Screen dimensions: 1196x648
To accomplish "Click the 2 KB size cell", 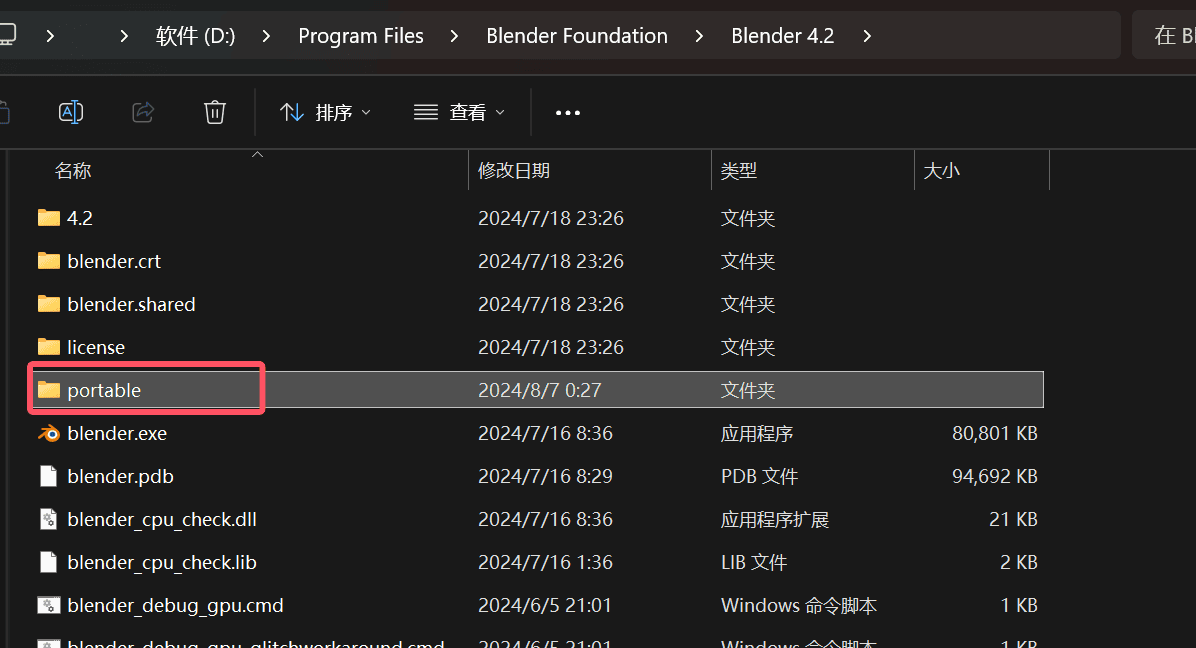I will (x=1018, y=563).
